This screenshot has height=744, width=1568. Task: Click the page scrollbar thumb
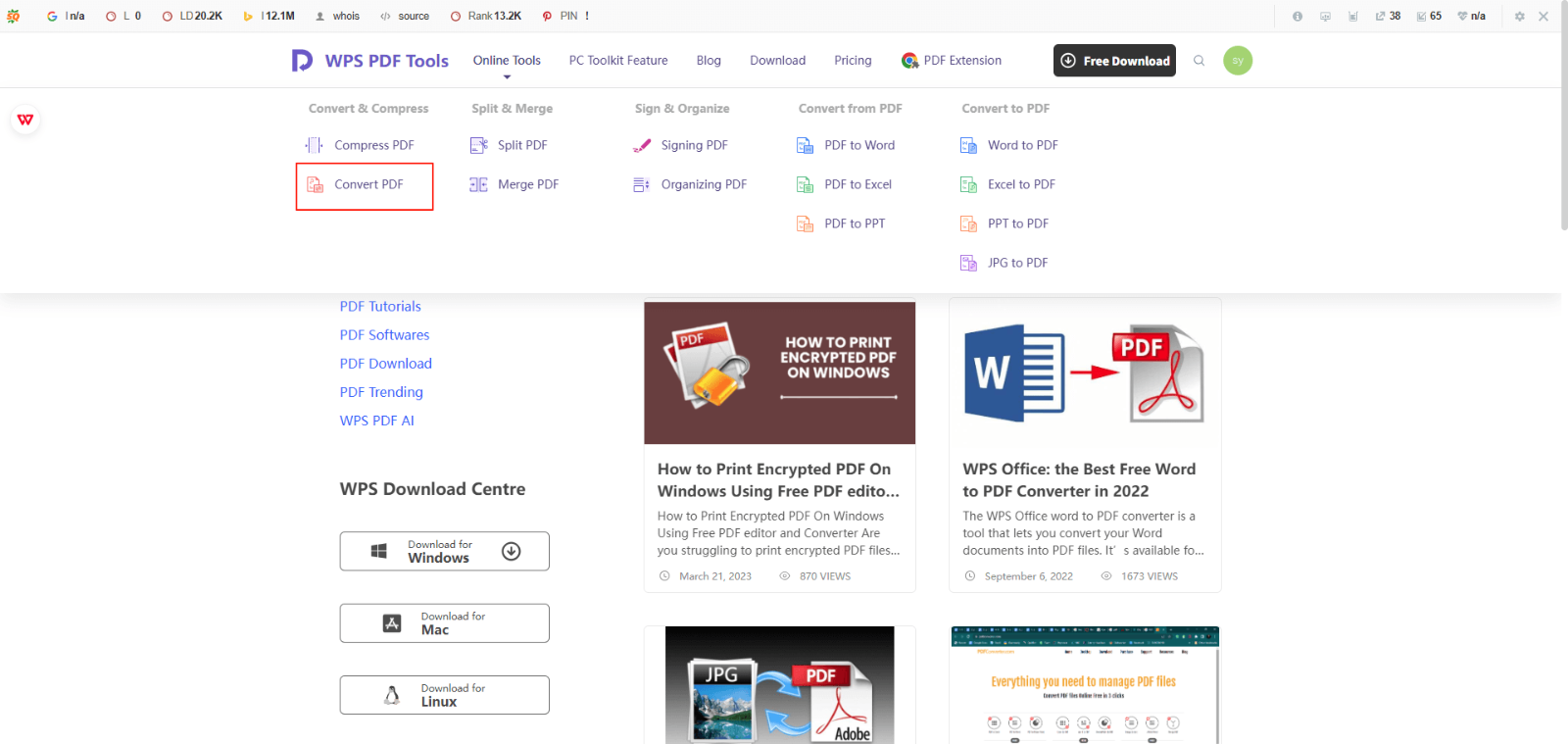pyautogui.click(x=1564, y=118)
